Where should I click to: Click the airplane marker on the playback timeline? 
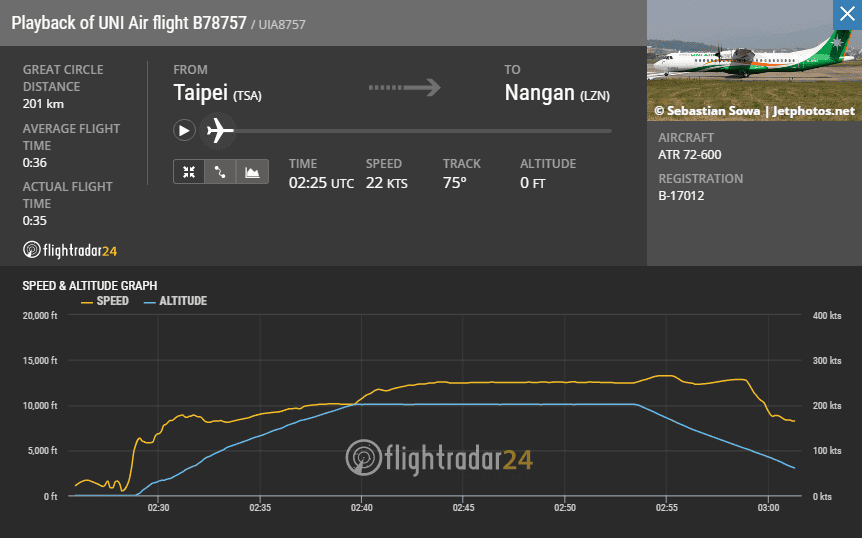[218, 130]
